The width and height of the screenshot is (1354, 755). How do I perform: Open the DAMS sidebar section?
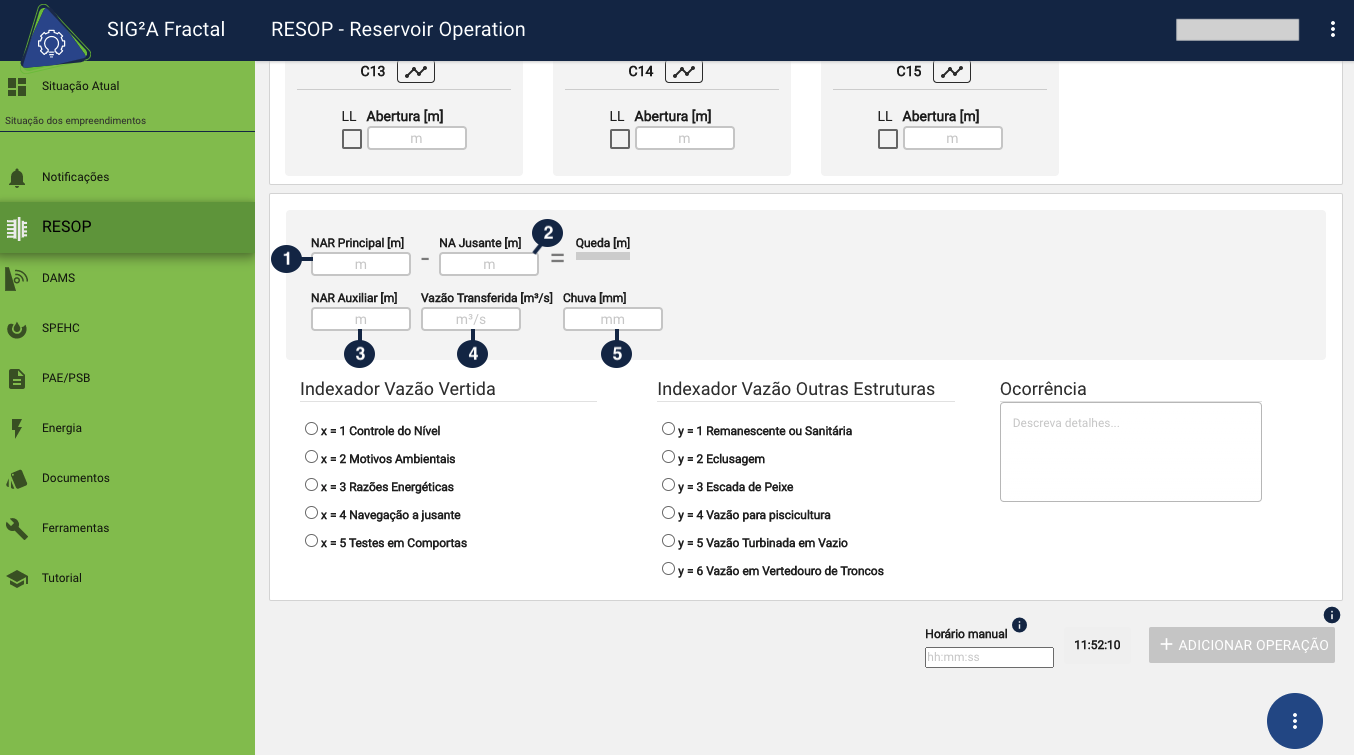pos(58,278)
